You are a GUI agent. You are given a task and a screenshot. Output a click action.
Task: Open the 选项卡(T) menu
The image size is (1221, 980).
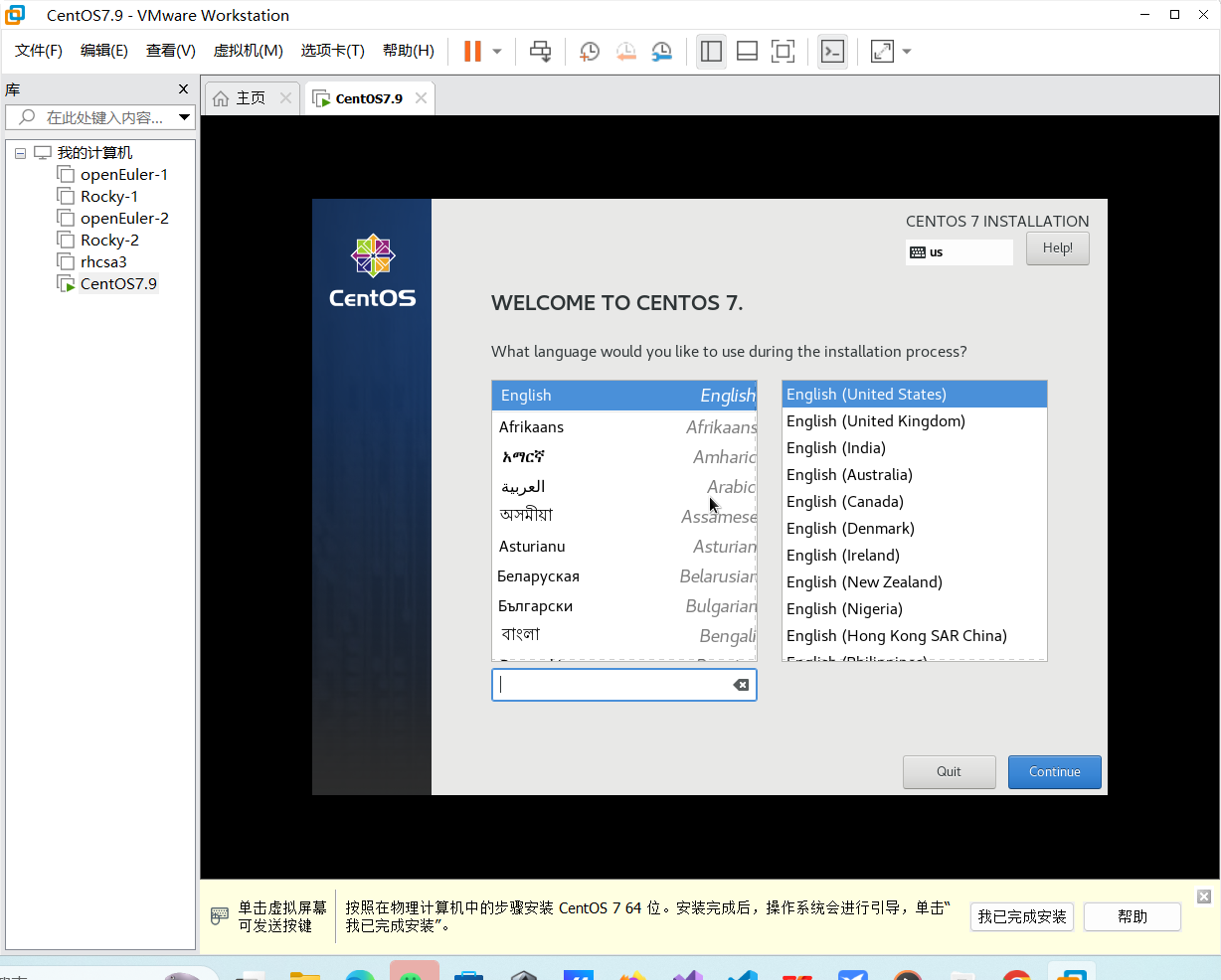[x=333, y=51]
